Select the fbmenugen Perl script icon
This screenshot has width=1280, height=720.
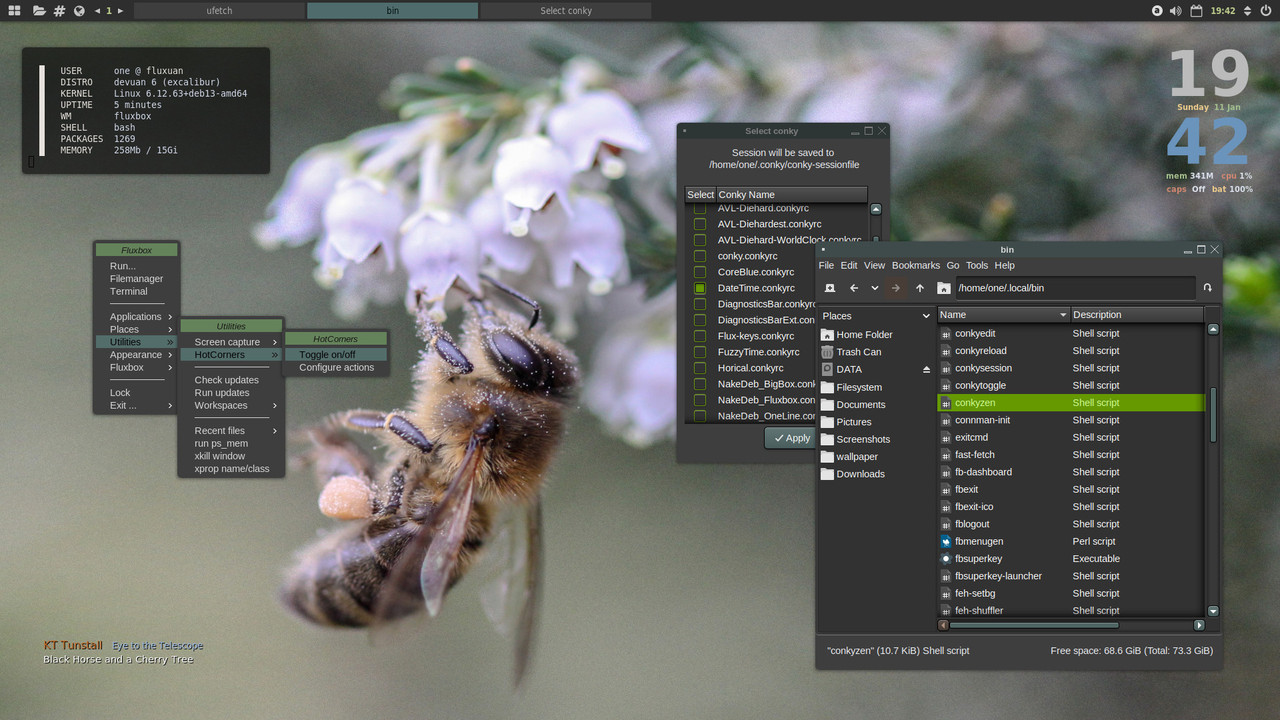(x=946, y=541)
